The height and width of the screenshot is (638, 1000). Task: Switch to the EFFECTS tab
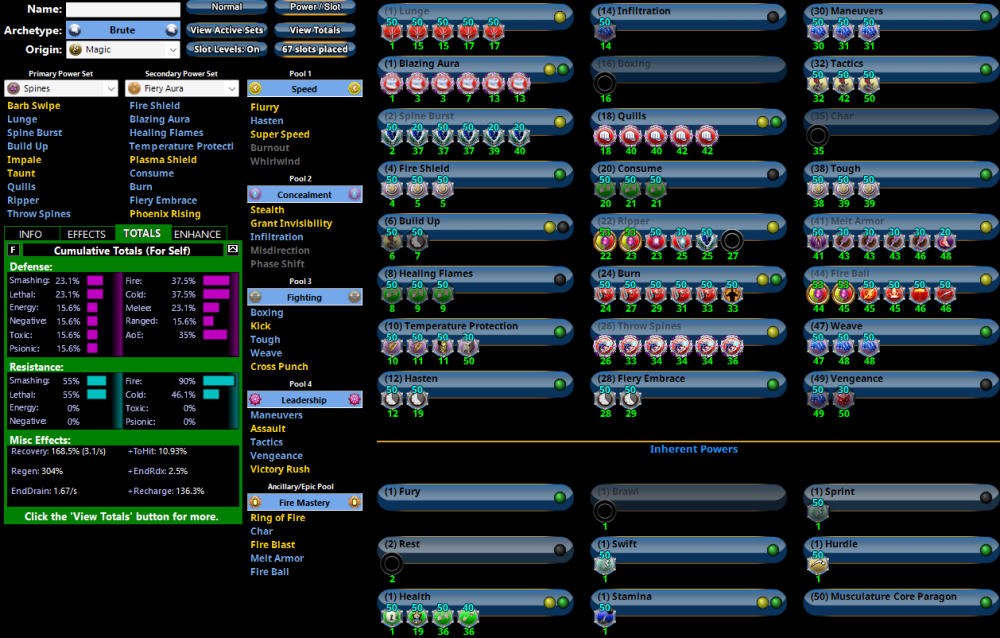tap(87, 234)
